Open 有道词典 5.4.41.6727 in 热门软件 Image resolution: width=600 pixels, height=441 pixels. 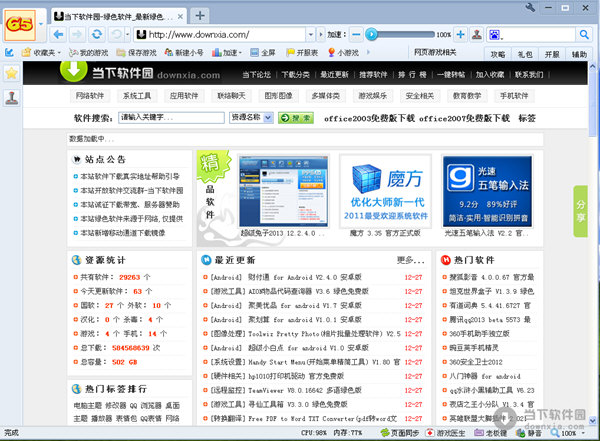click(490, 305)
